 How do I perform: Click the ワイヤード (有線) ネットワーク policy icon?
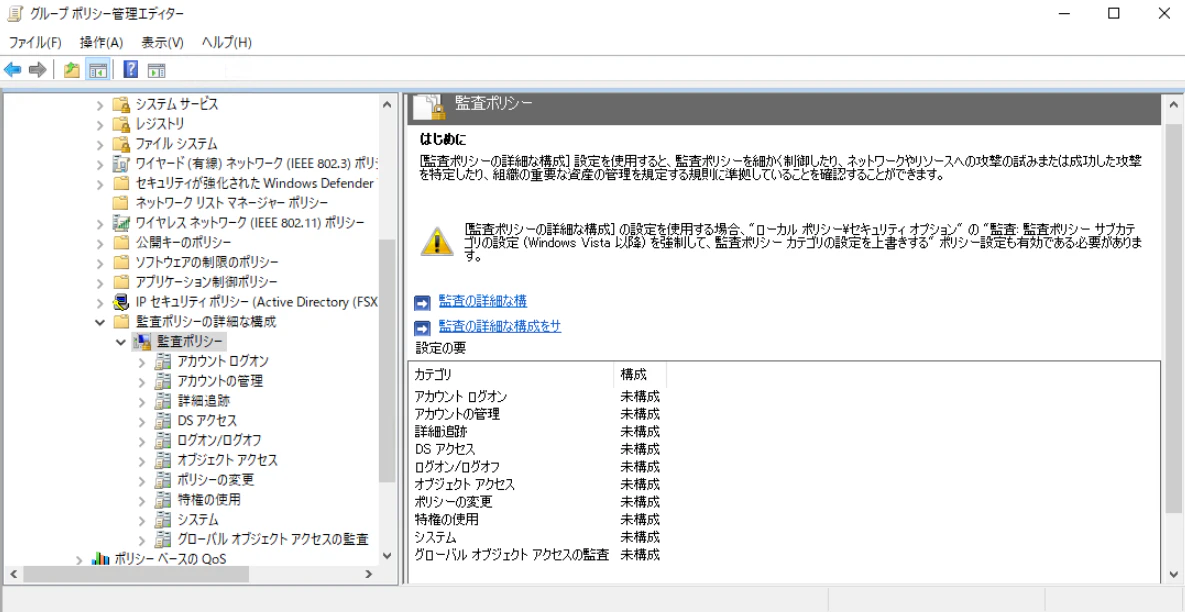(x=121, y=162)
